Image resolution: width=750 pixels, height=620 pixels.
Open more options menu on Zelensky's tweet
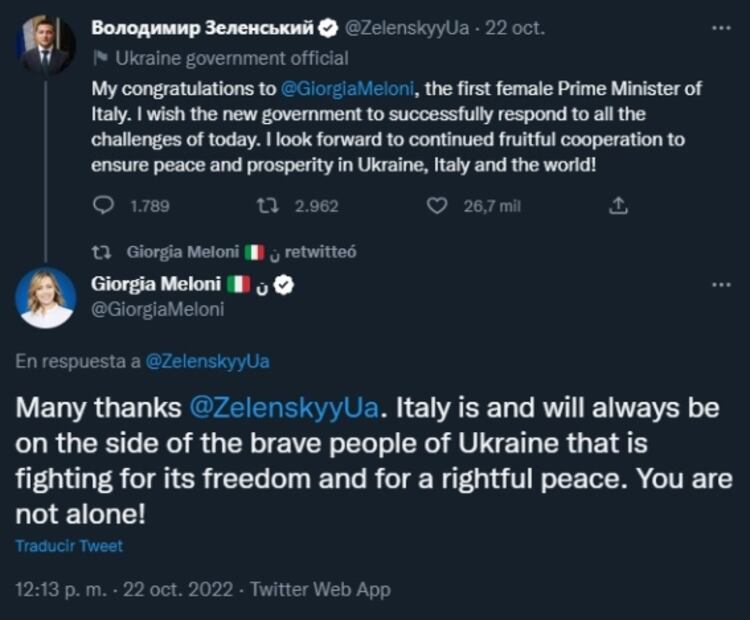coord(720,27)
